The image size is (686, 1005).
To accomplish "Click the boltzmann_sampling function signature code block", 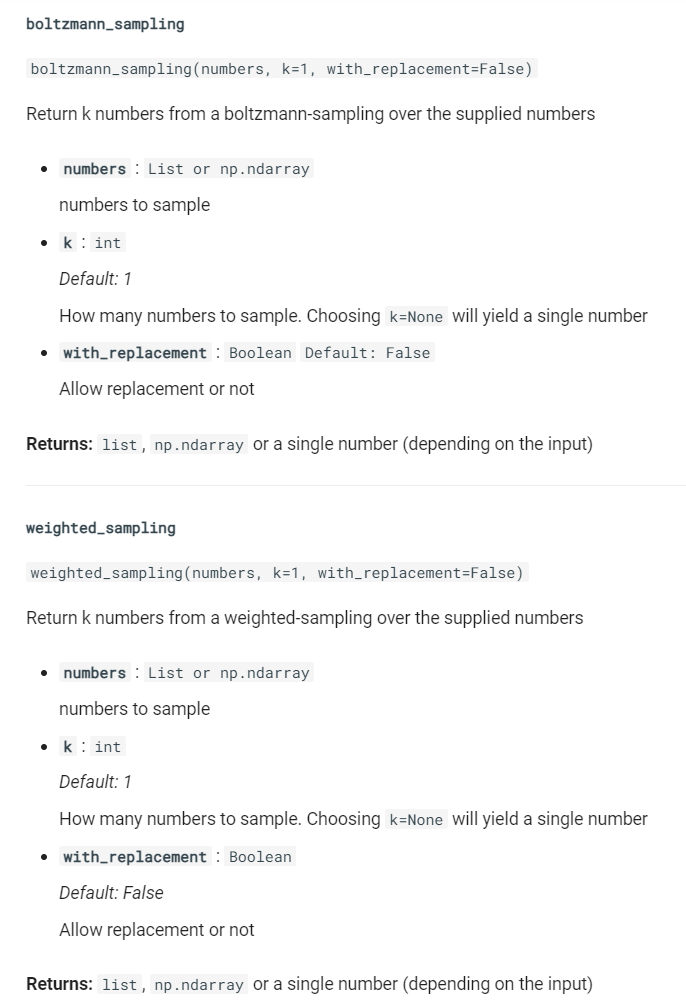I will pyautogui.click(x=281, y=69).
